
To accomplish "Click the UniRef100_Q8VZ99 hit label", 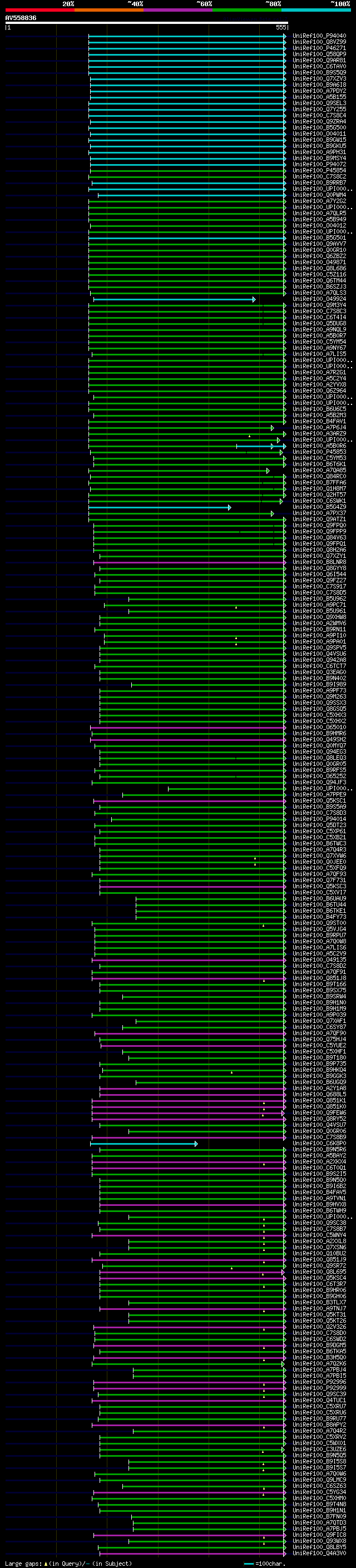I will coord(319,42).
